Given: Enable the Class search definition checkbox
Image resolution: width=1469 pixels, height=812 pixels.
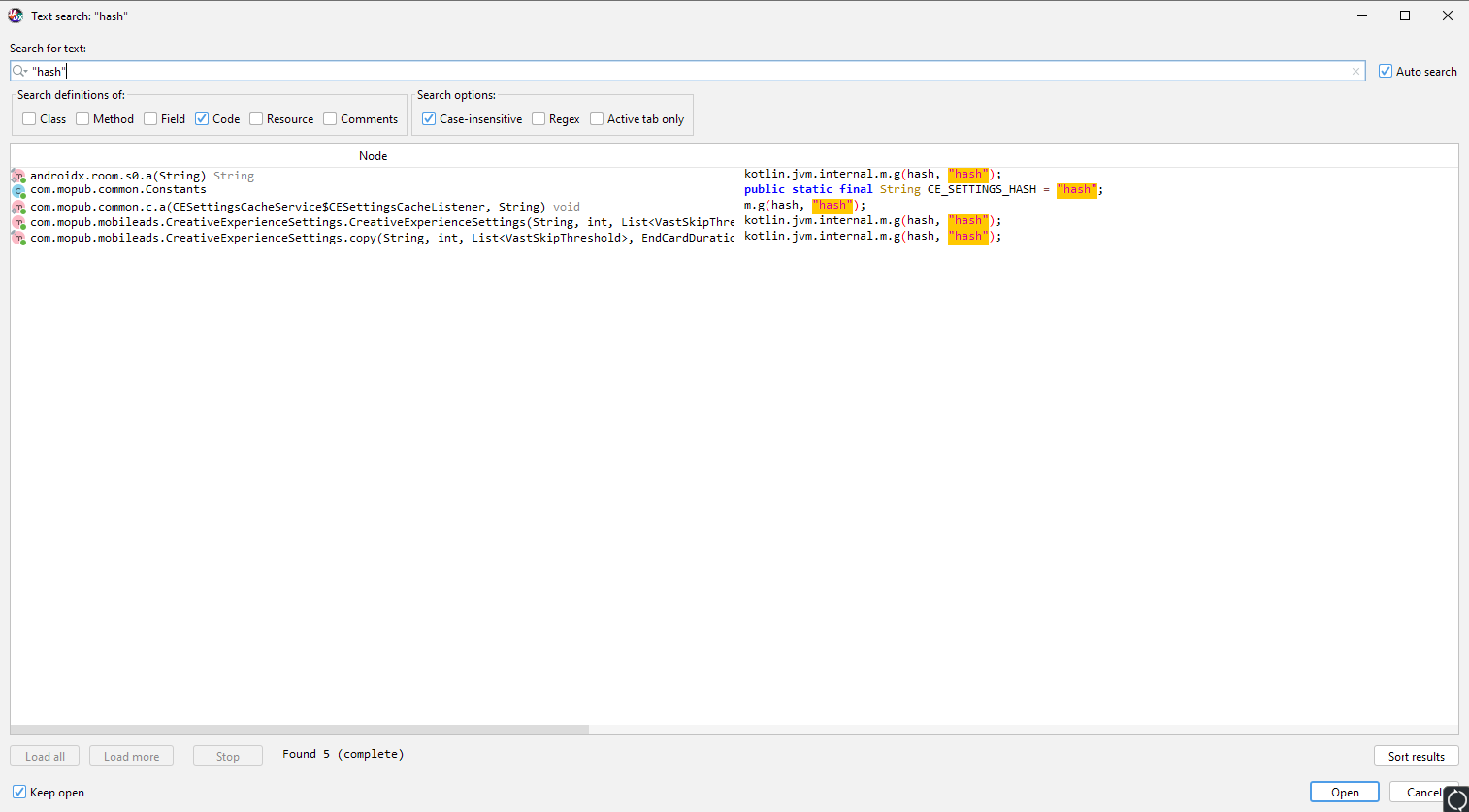Looking at the screenshot, I should click(x=29, y=118).
